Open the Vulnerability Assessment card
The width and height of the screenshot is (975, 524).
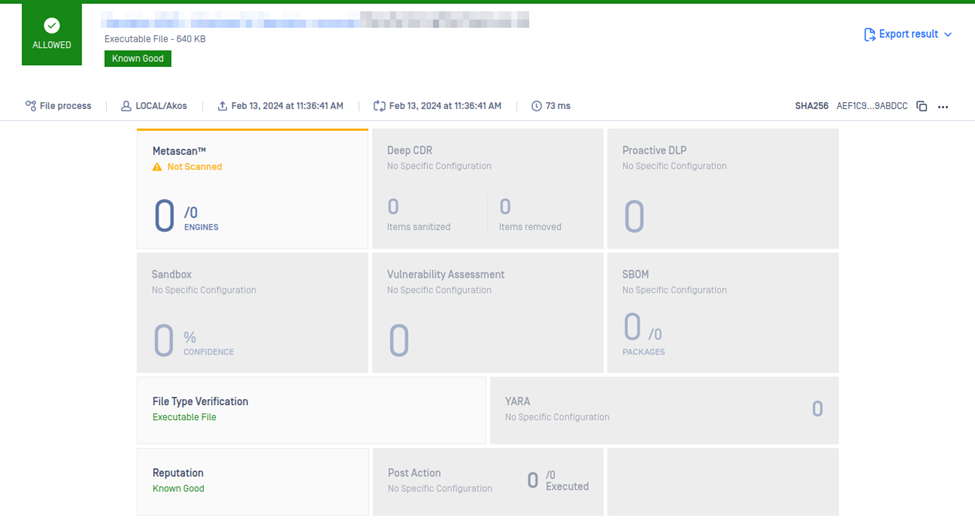pyautogui.click(x=488, y=313)
